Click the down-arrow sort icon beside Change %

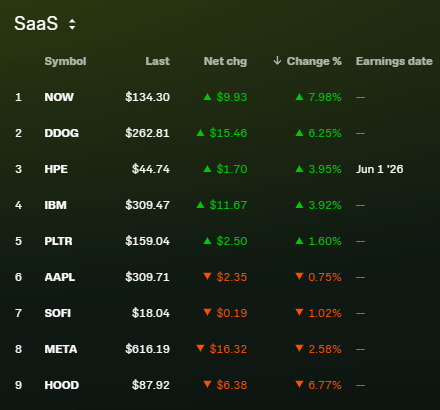point(277,61)
